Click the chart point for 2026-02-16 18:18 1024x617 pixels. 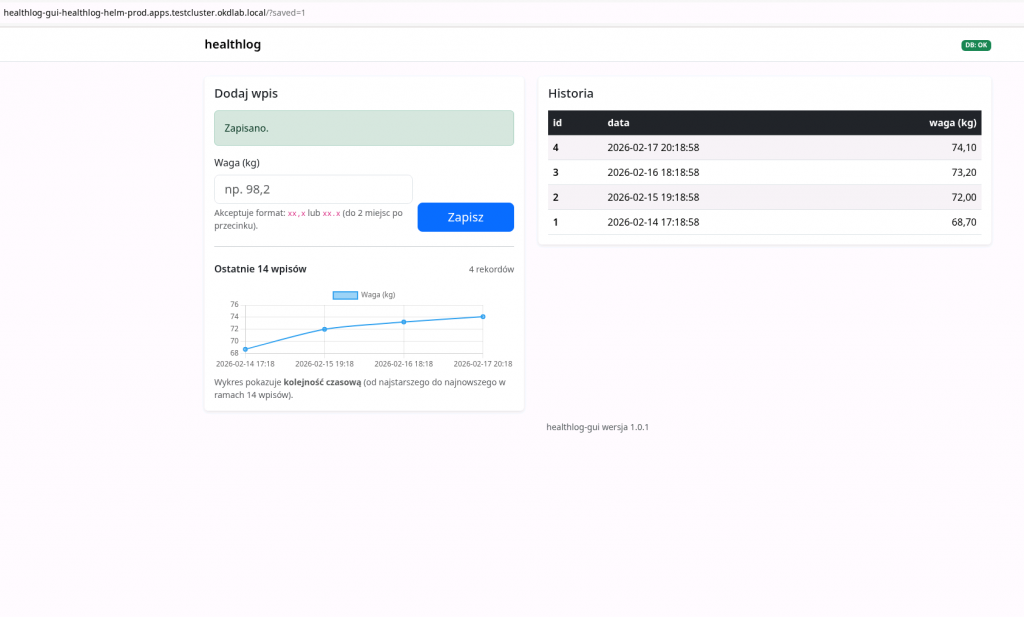tap(404, 322)
